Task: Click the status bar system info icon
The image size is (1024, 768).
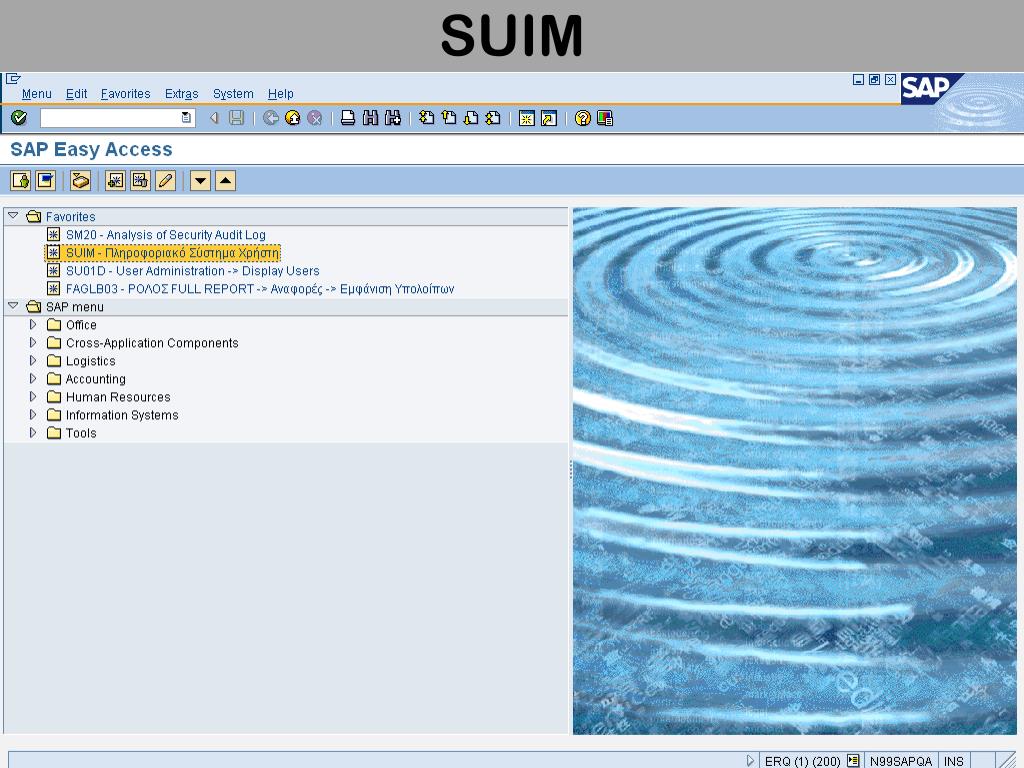Action: [x=853, y=761]
